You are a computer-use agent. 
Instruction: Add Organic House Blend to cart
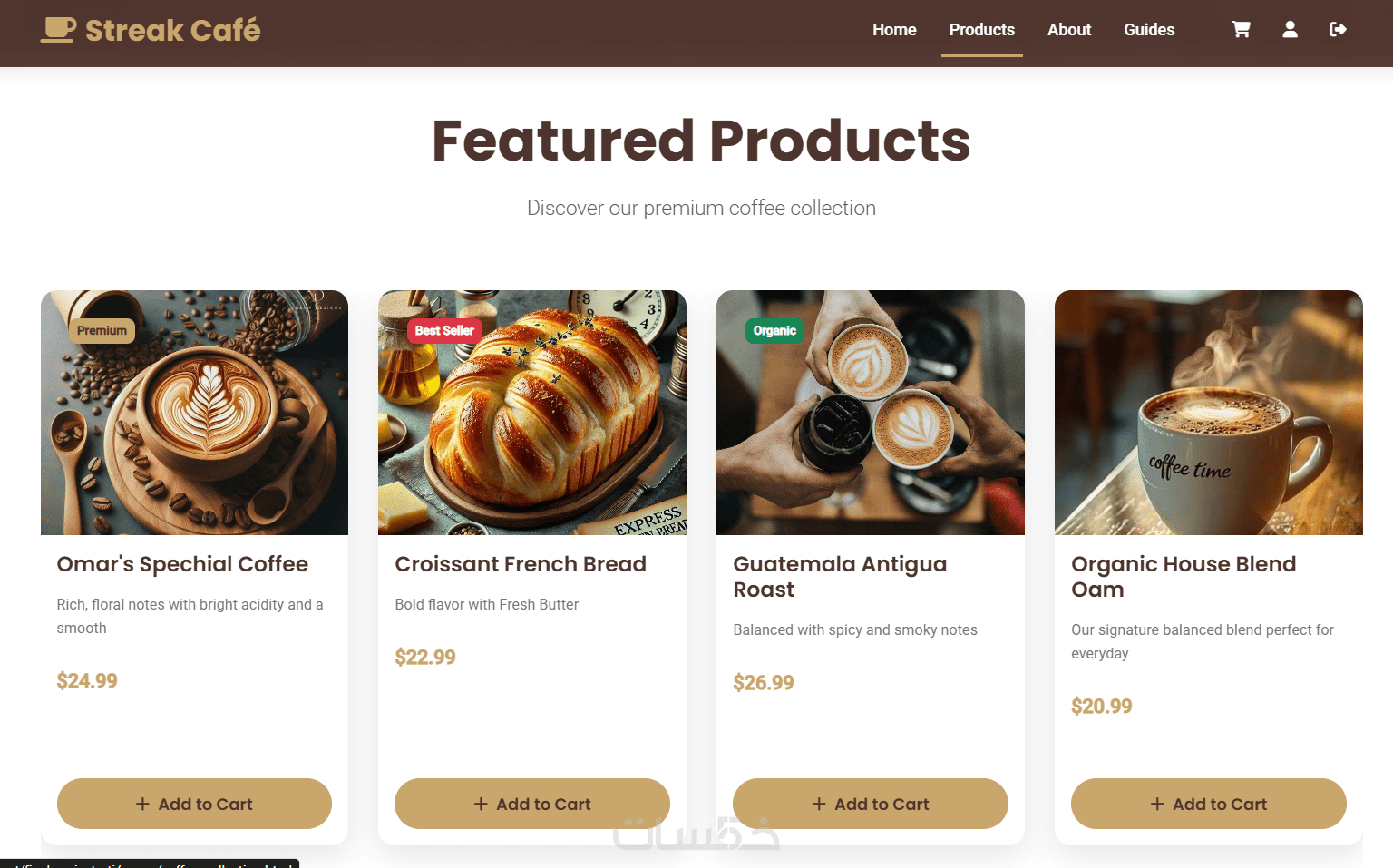tap(1209, 804)
